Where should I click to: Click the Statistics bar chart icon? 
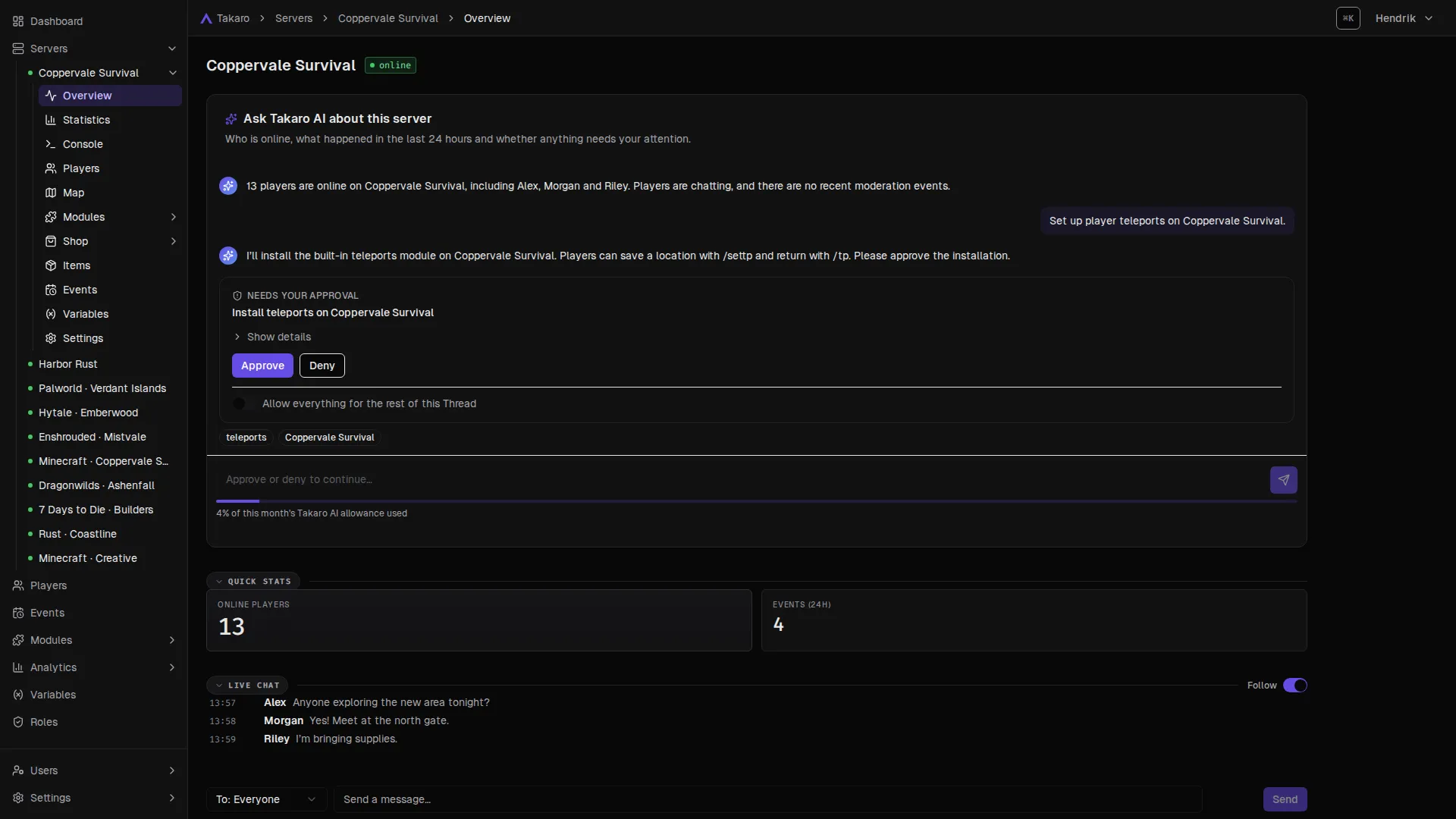[x=51, y=120]
